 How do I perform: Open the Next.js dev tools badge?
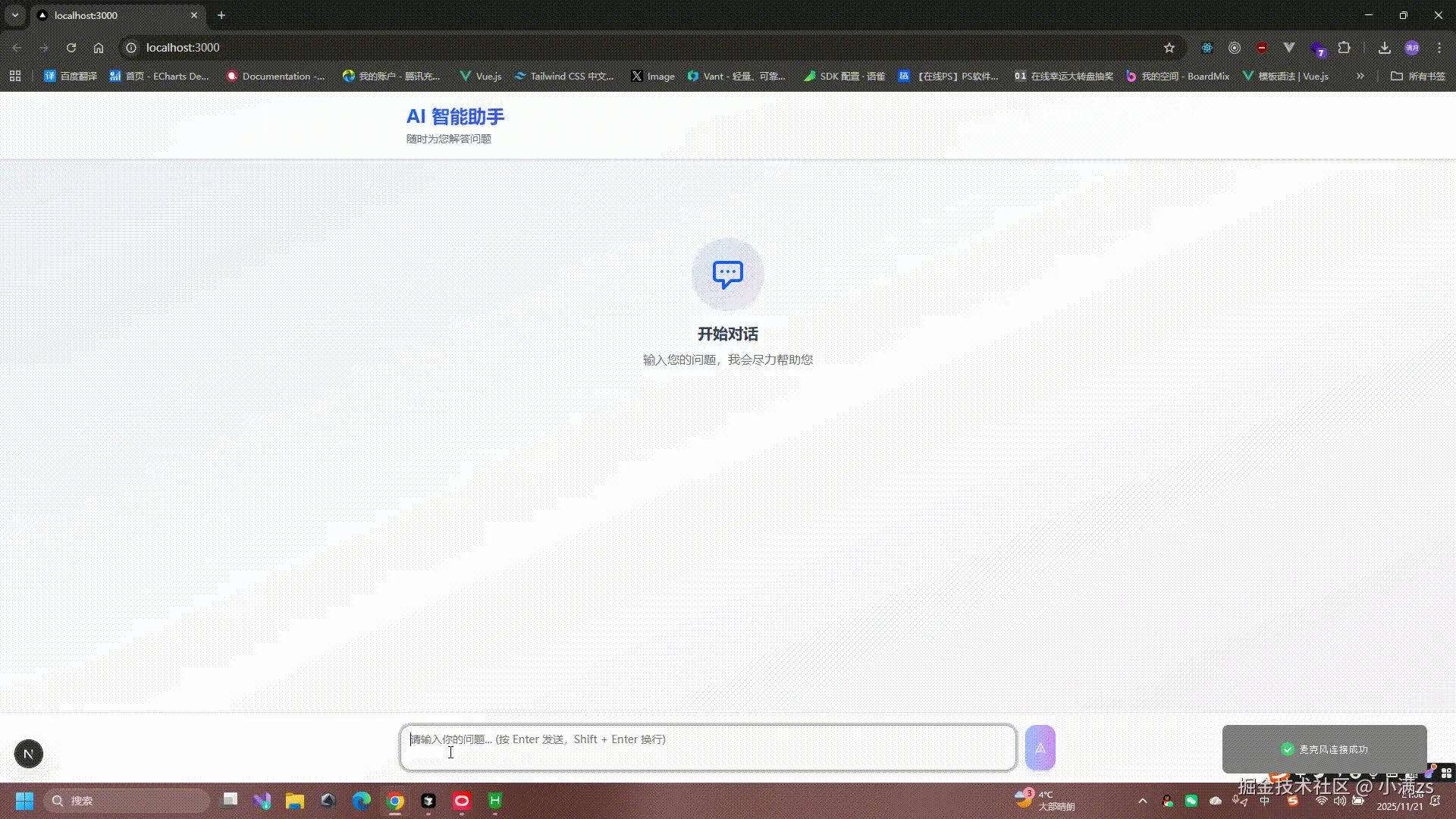29,754
